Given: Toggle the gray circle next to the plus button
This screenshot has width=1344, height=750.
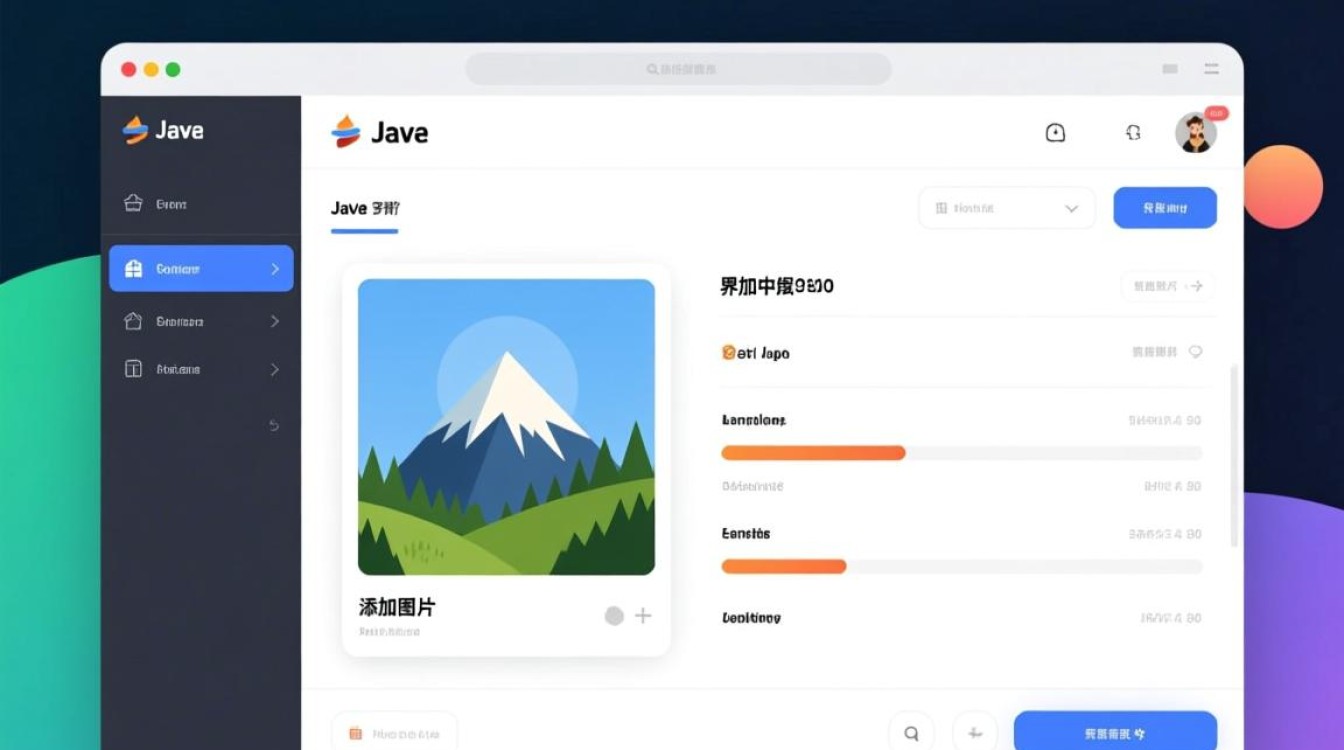Looking at the screenshot, I should point(613,616).
